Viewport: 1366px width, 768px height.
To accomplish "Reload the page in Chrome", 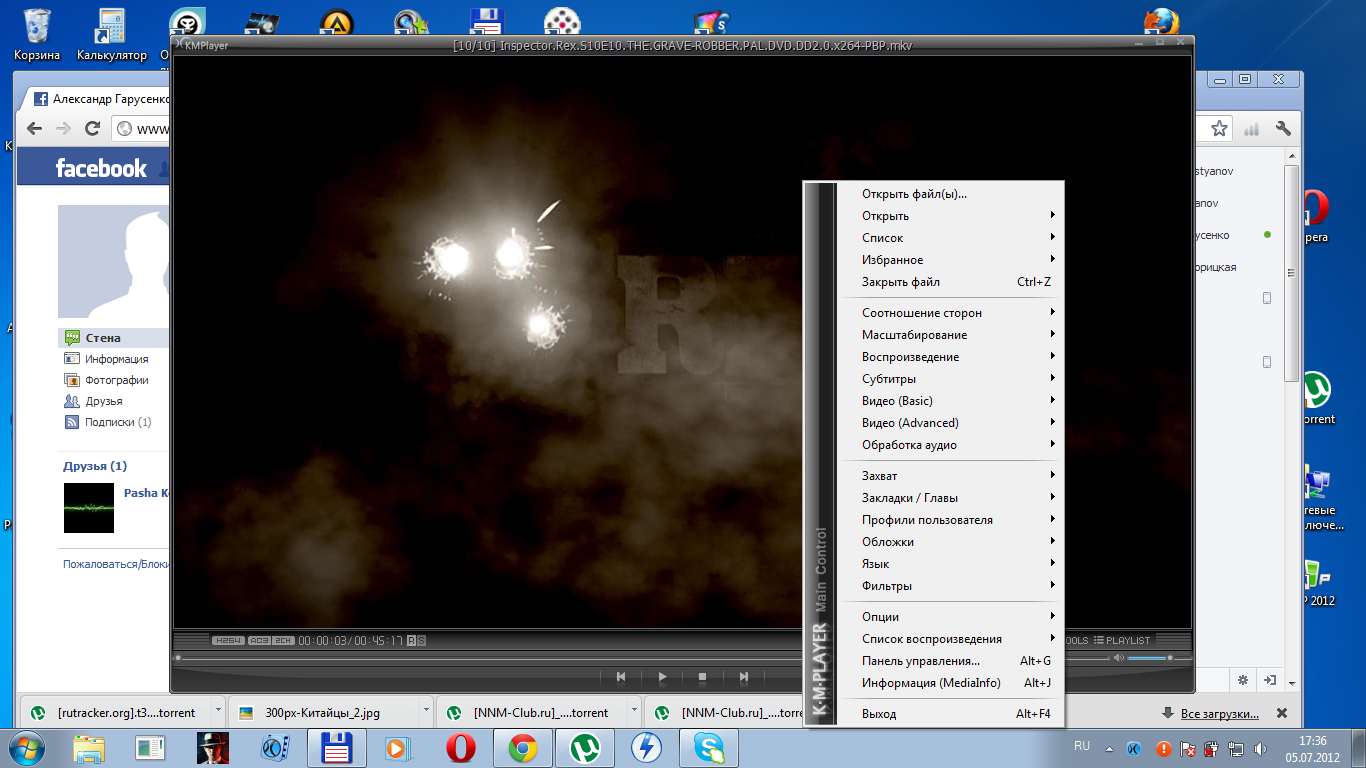I will tap(92, 128).
